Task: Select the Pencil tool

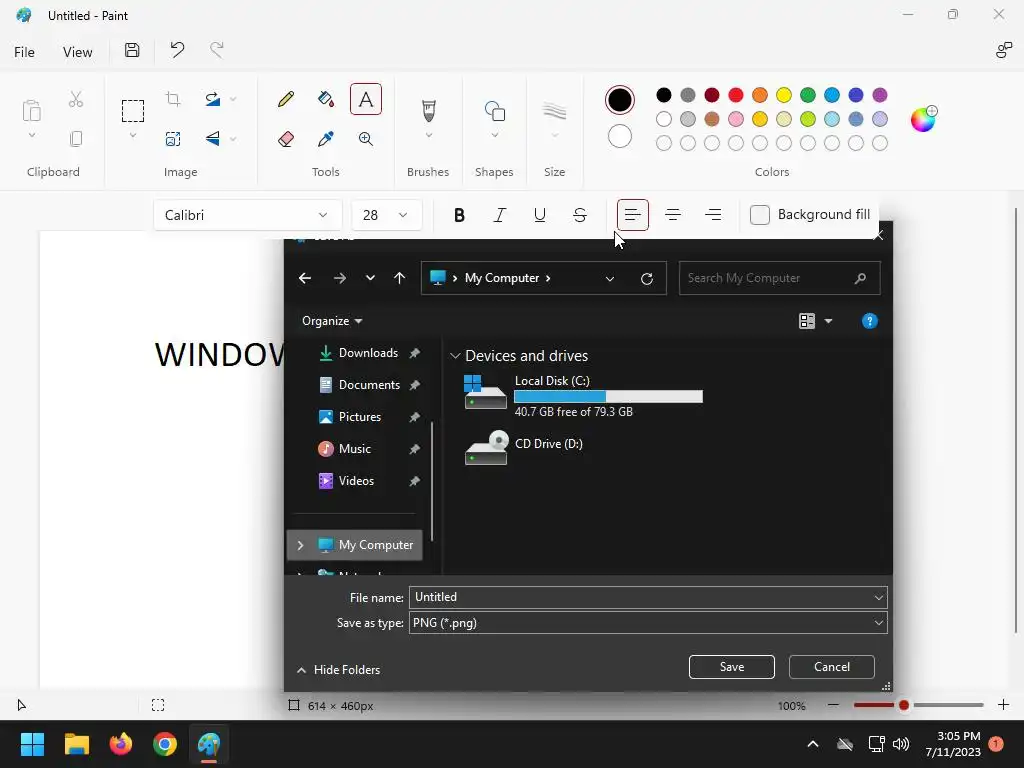Action: point(285,99)
